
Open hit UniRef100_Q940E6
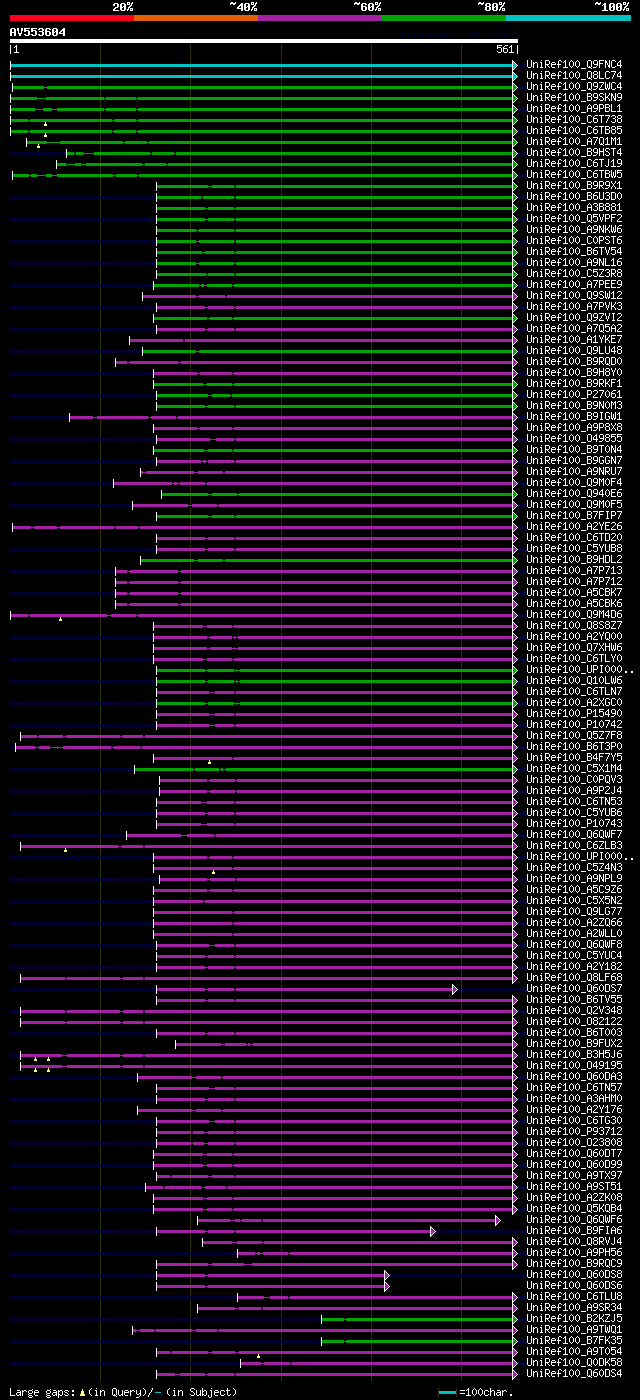coord(574,494)
